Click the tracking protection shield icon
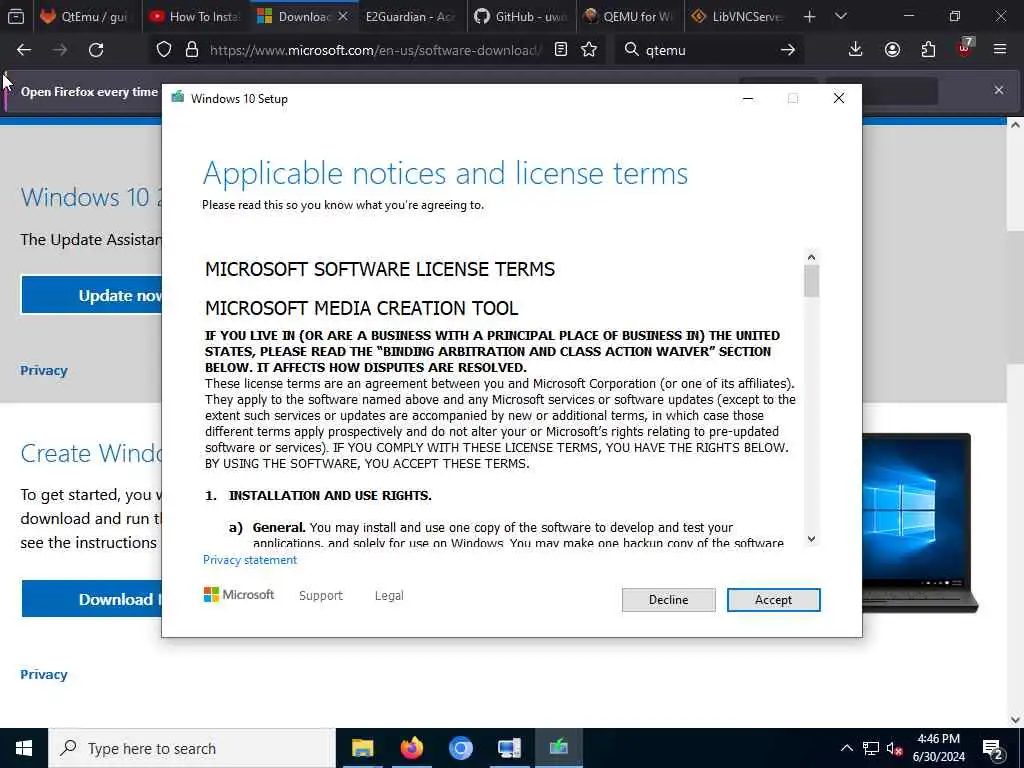 pyautogui.click(x=164, y=50)
